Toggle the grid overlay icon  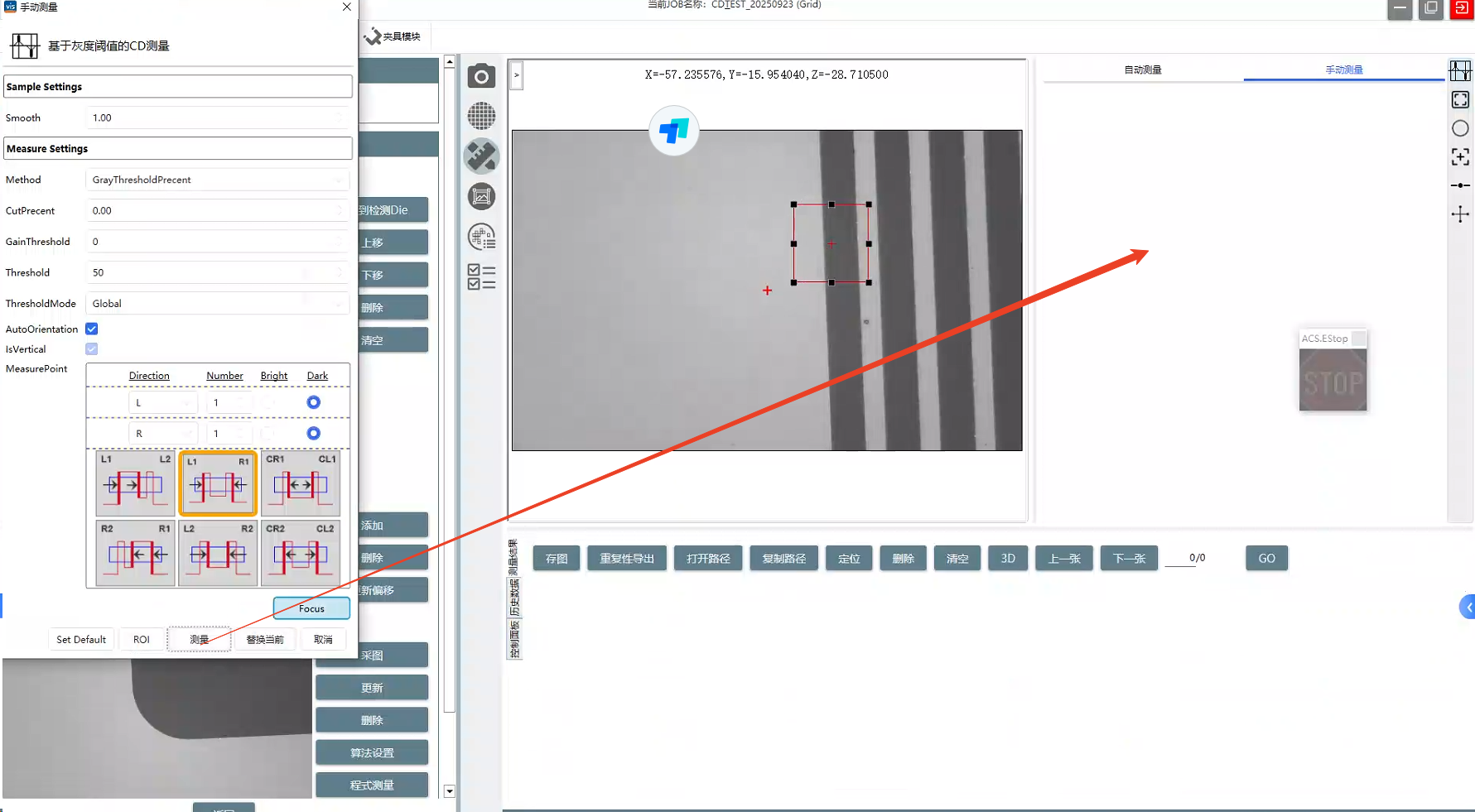coord(480,116)
